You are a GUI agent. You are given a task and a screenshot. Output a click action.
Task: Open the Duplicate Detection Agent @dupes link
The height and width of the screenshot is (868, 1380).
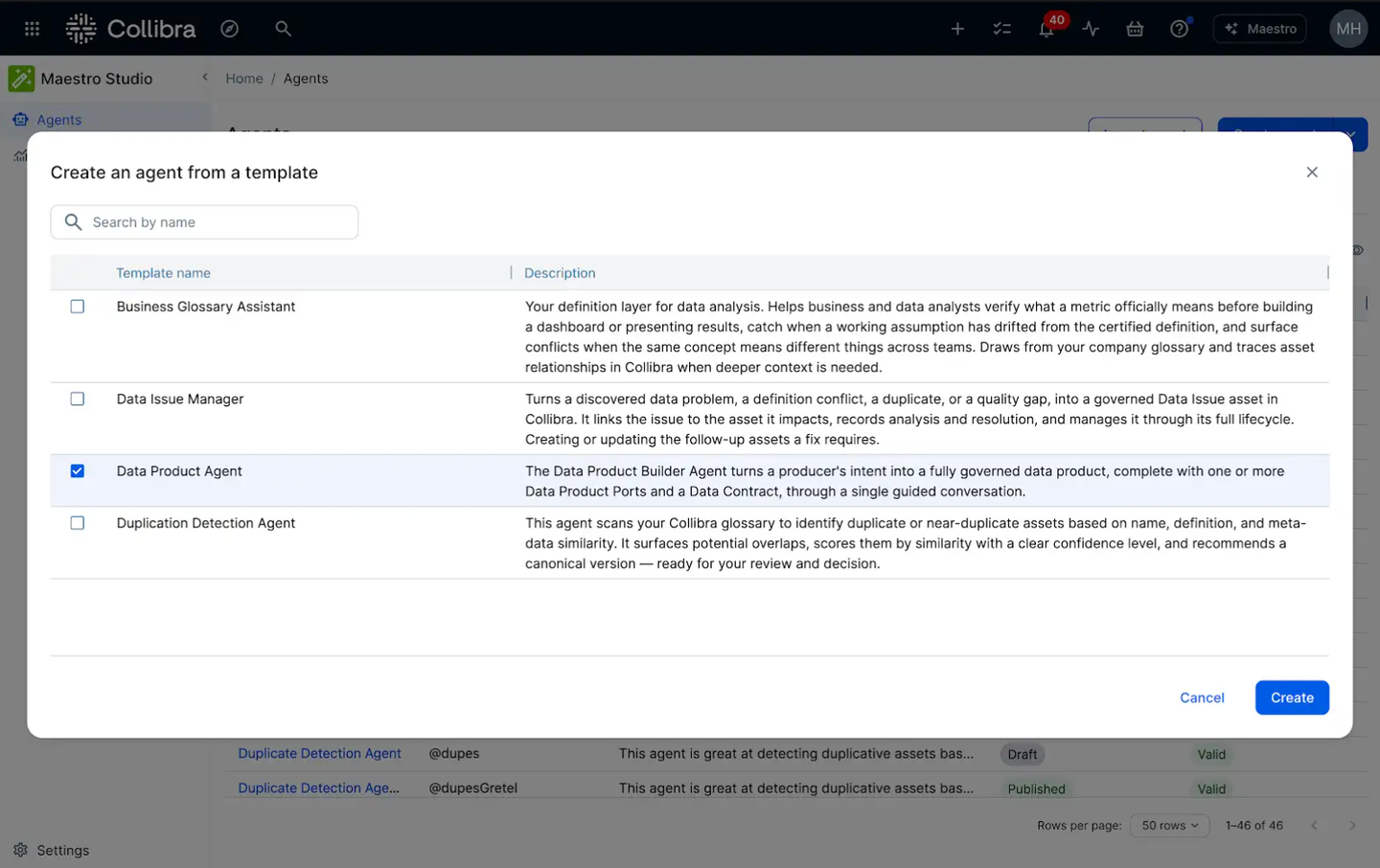(319, 754)
